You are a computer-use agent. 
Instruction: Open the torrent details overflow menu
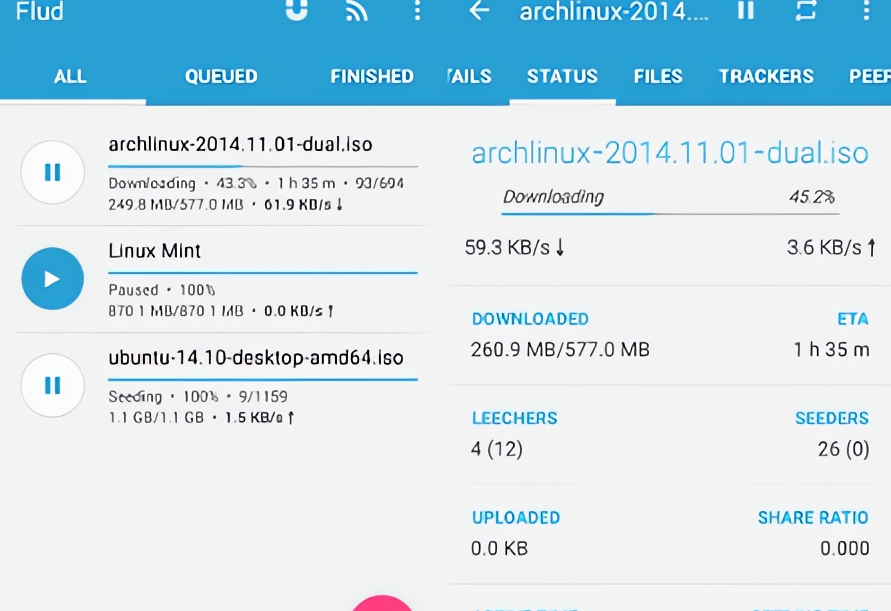[x=866, y=11]
